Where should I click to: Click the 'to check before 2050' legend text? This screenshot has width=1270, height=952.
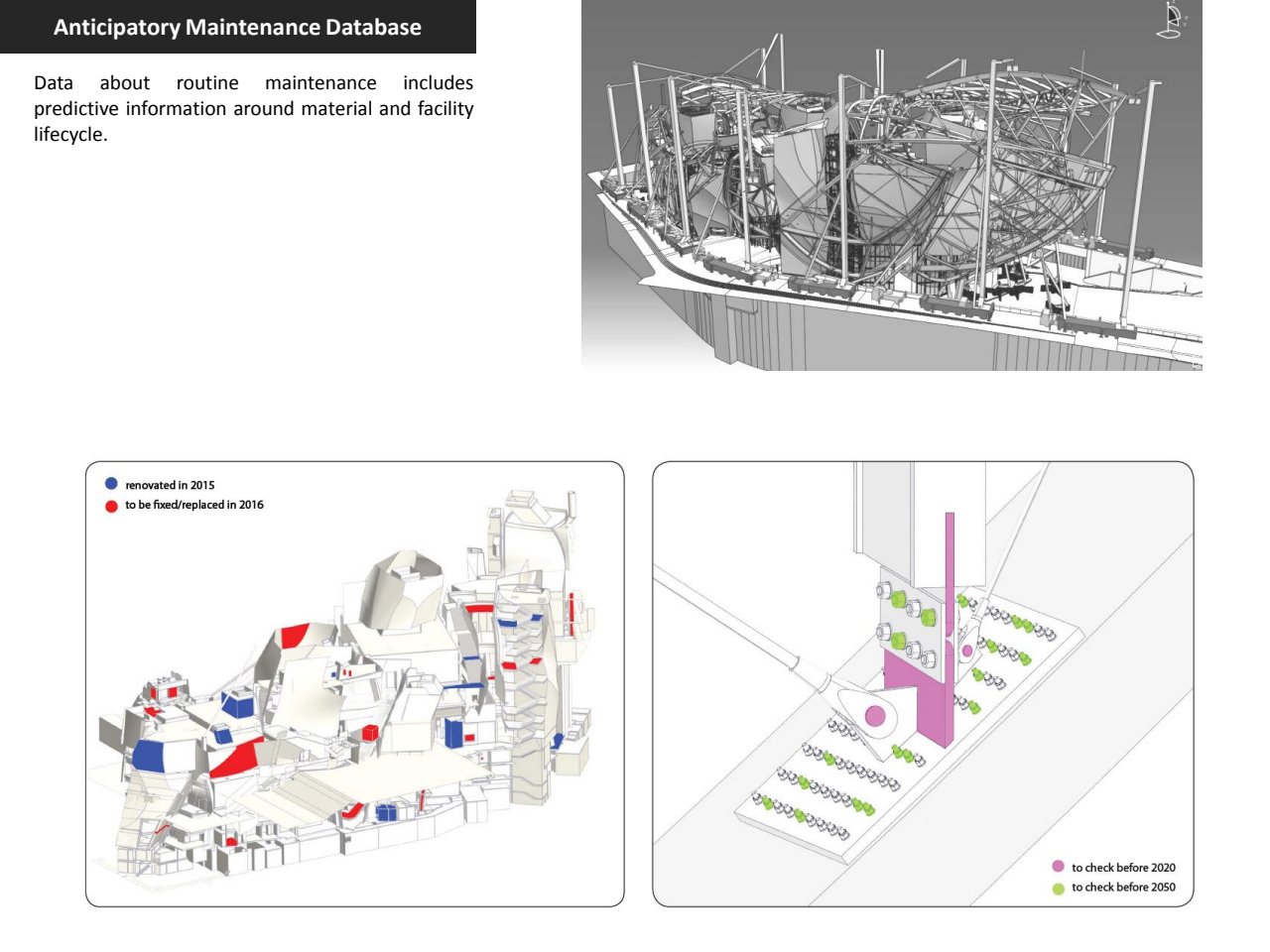click(x=1123, y=888)
